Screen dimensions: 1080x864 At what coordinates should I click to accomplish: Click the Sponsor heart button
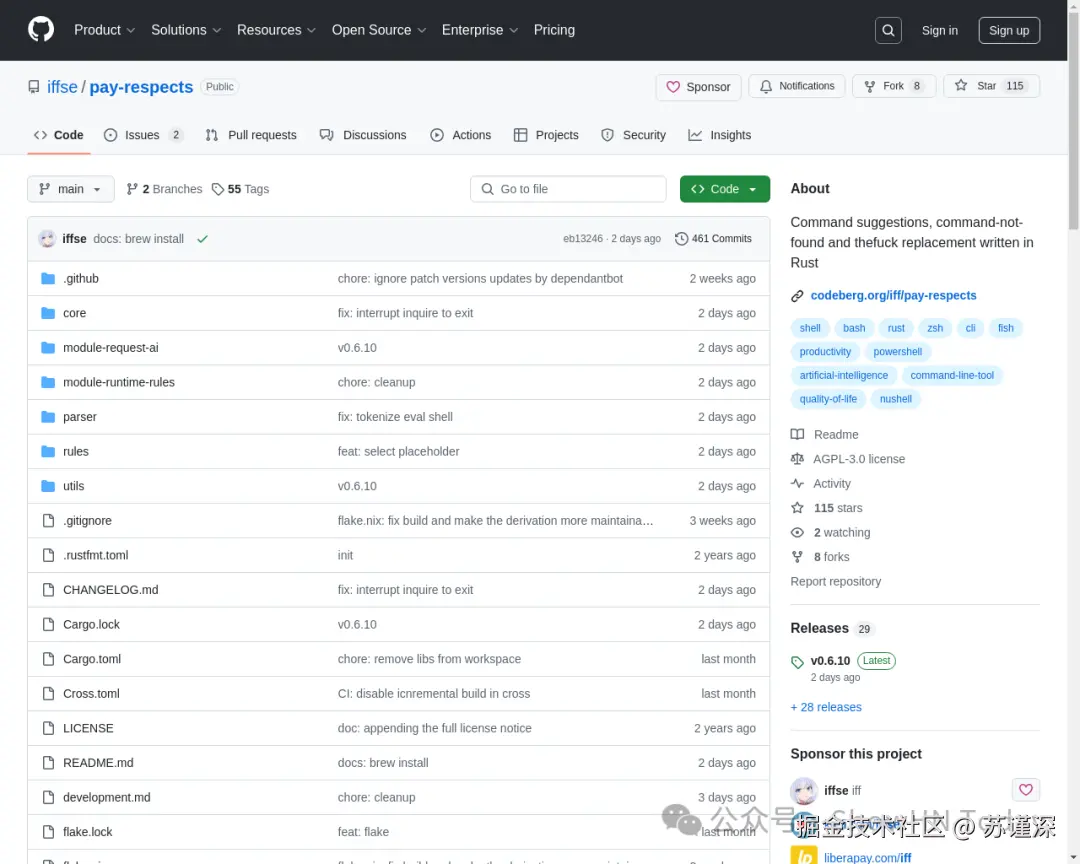click(698, 87)
